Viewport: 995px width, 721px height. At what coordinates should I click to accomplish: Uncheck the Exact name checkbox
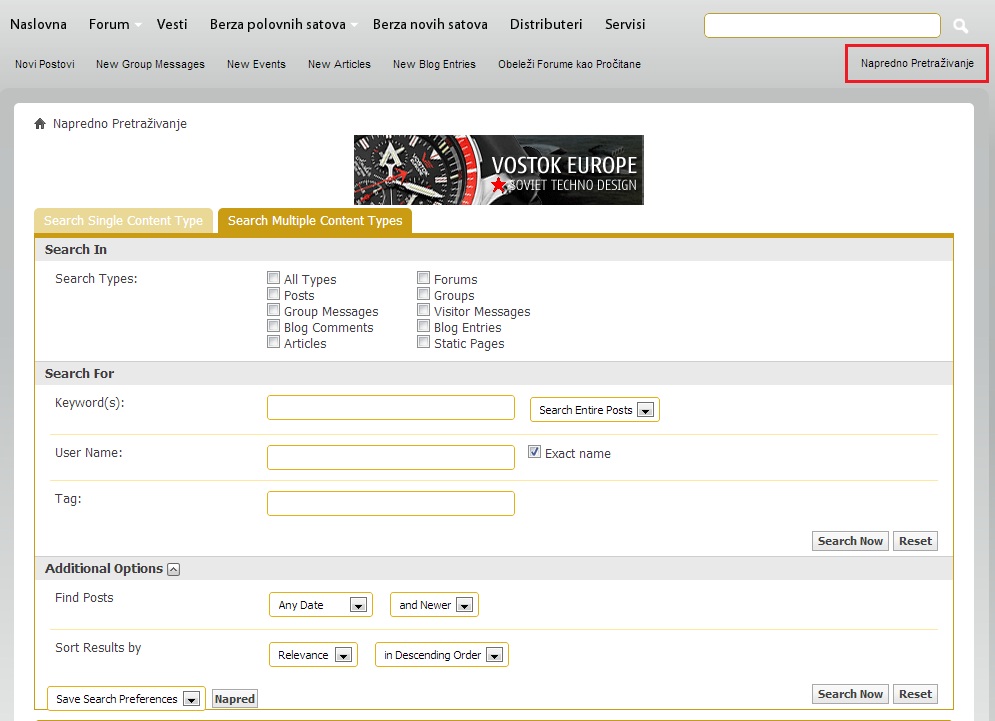535,452
